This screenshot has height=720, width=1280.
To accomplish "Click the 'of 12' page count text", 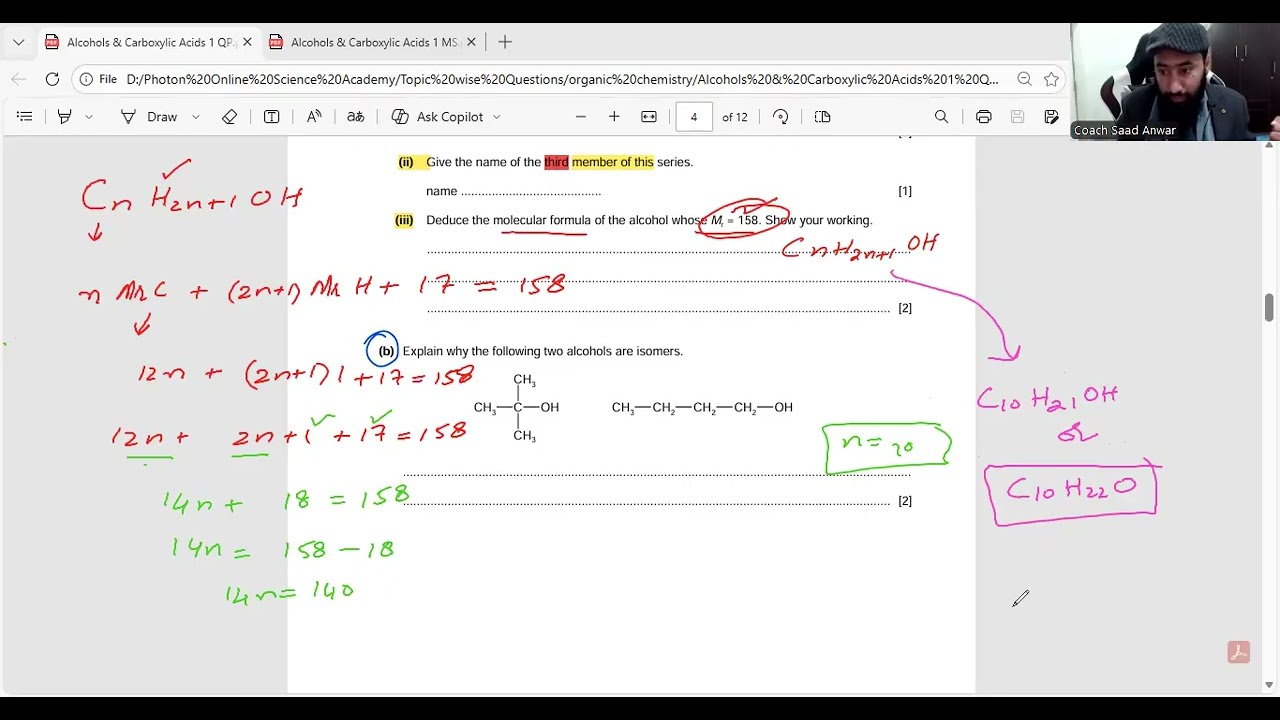I will tap(735, 117).
